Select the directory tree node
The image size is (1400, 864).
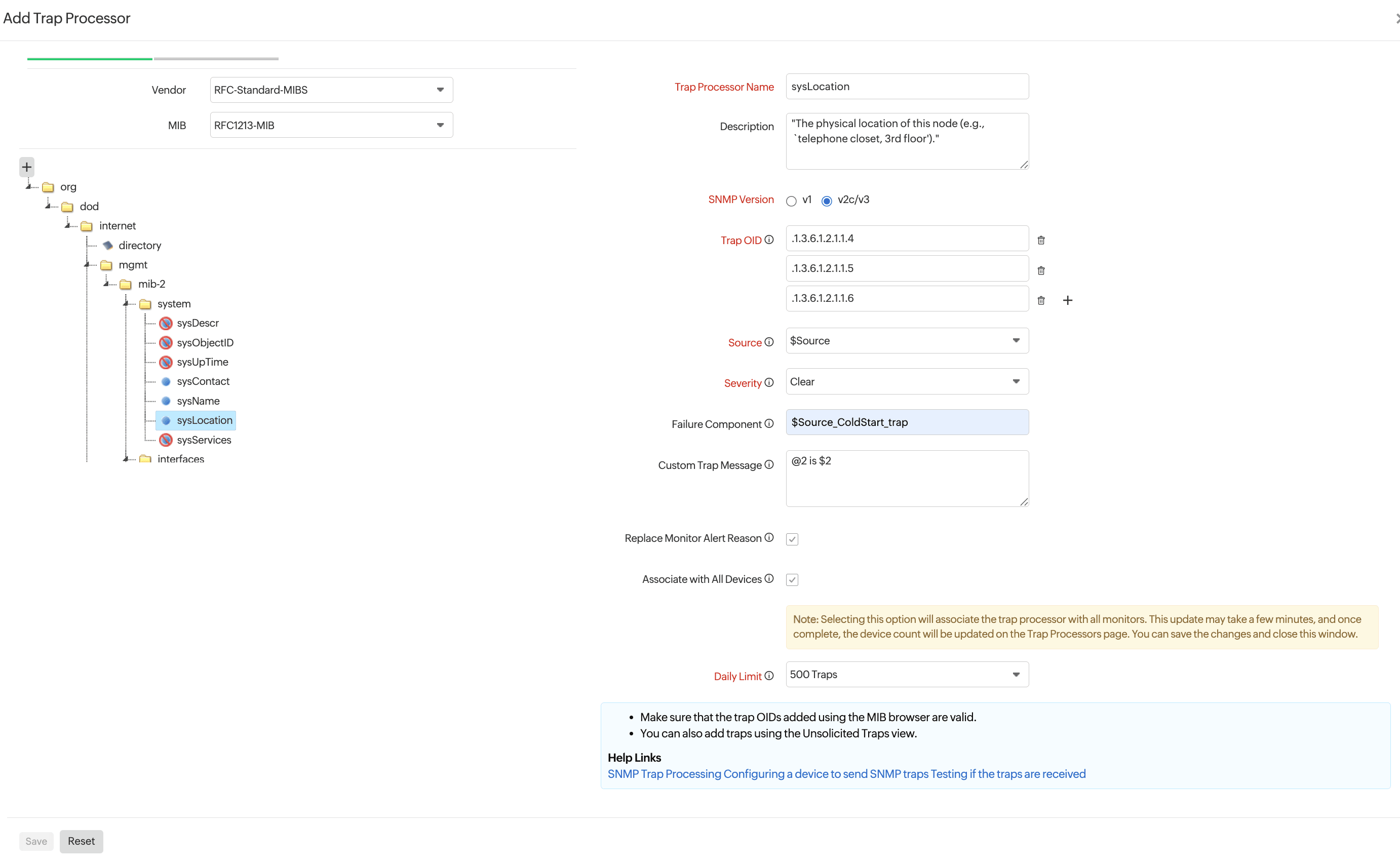click(x=139, y=245)
